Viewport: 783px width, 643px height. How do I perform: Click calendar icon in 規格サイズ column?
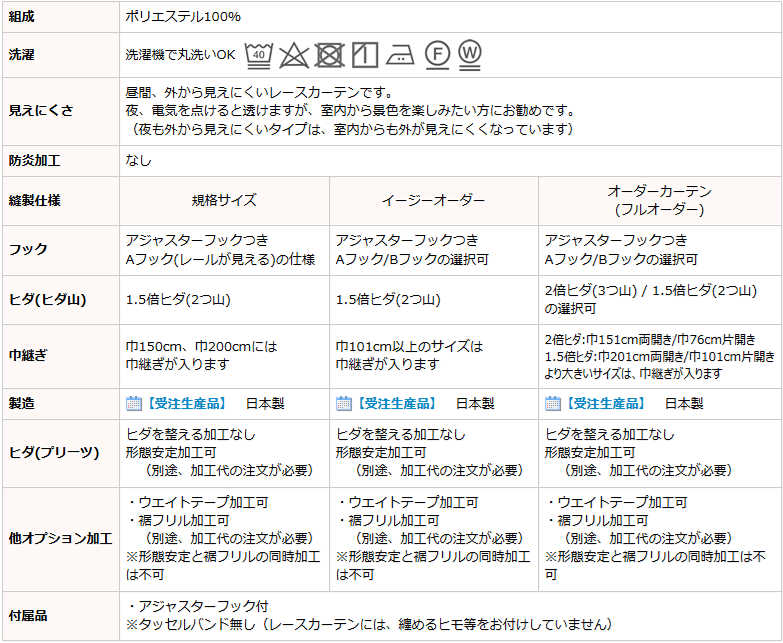pos(134,403)
